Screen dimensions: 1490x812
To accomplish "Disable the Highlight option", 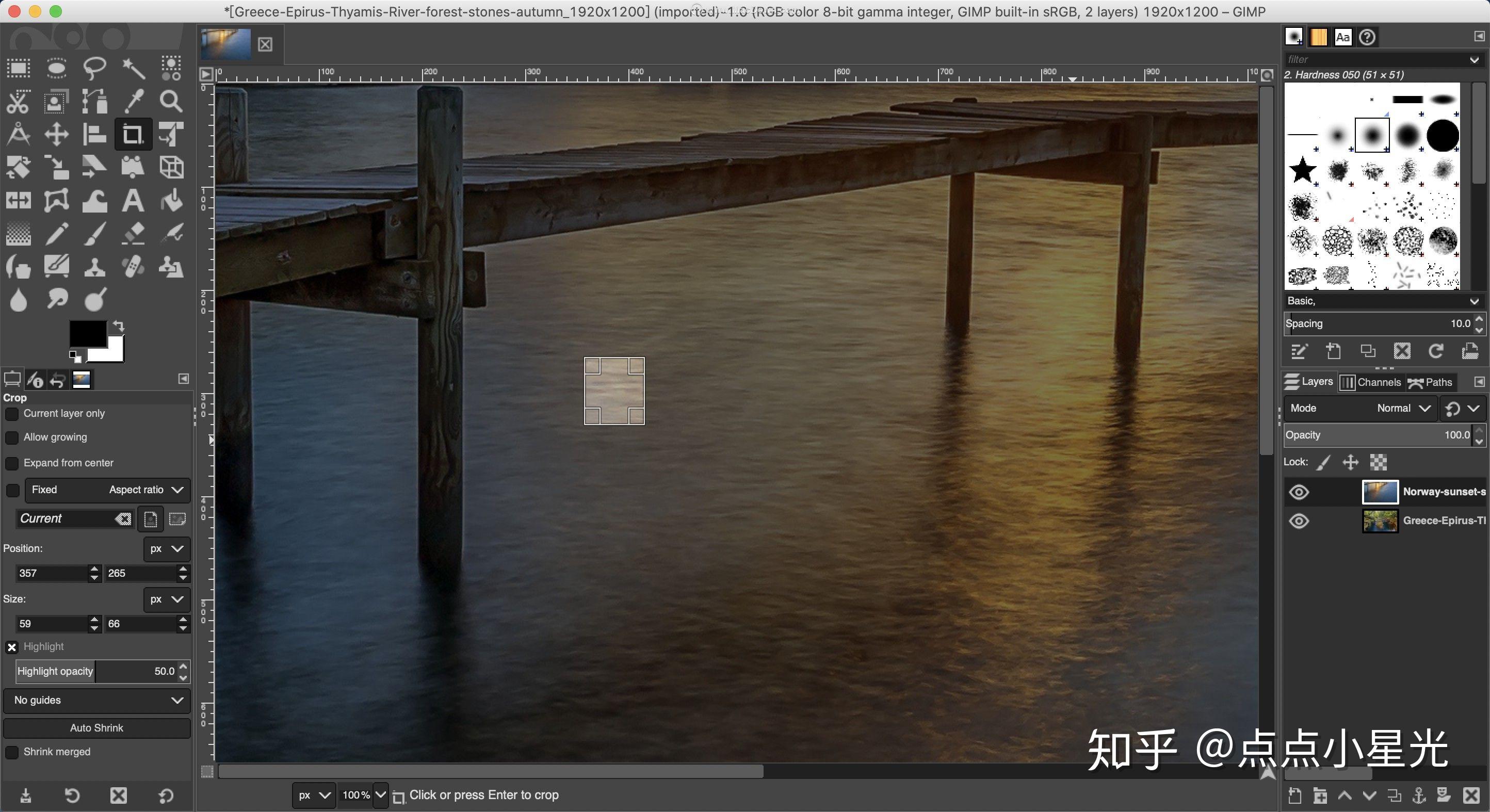I will pyautogui.click(x=11, y=646).
